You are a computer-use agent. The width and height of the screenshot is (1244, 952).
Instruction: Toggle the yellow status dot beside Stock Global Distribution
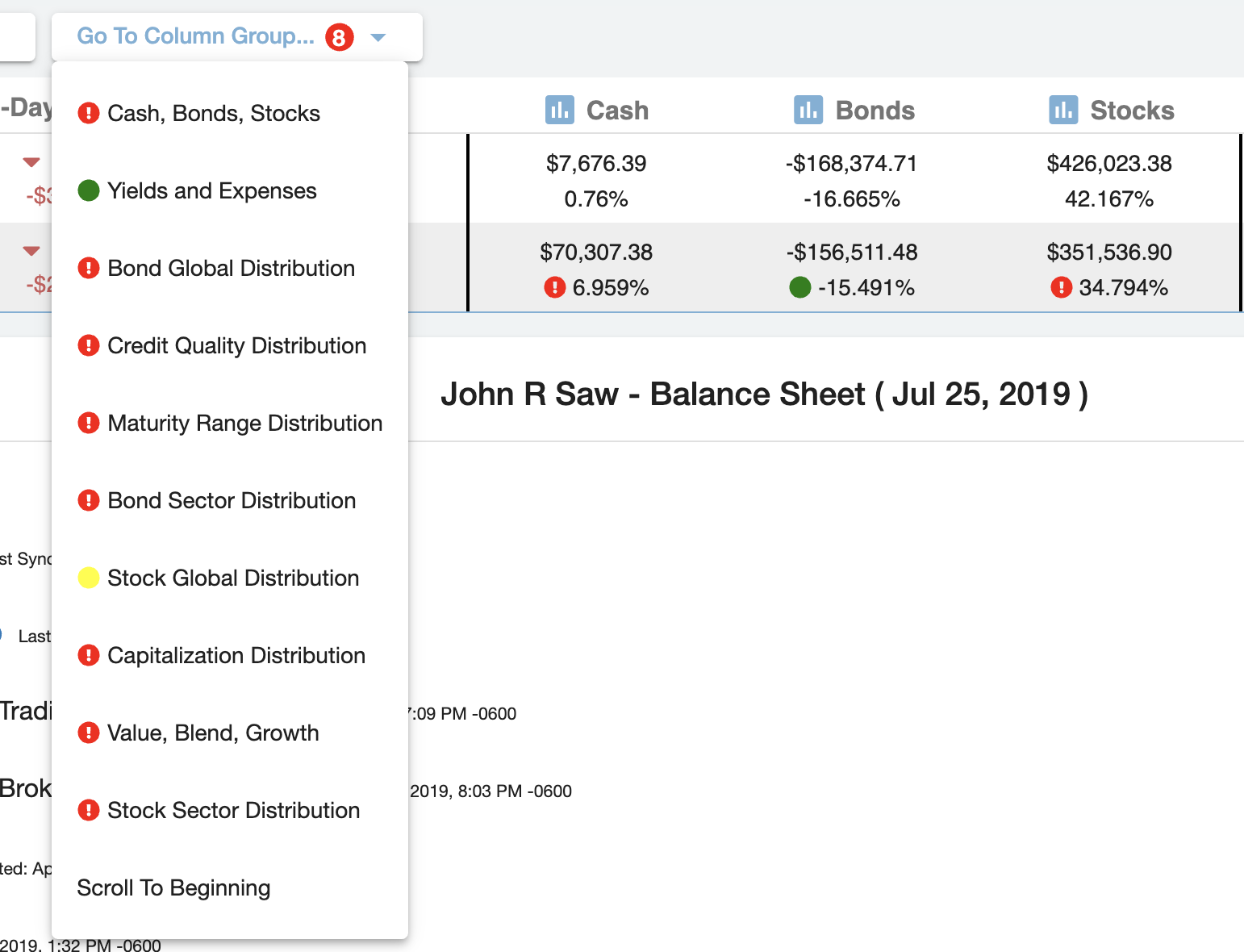[x=89, y=578]
